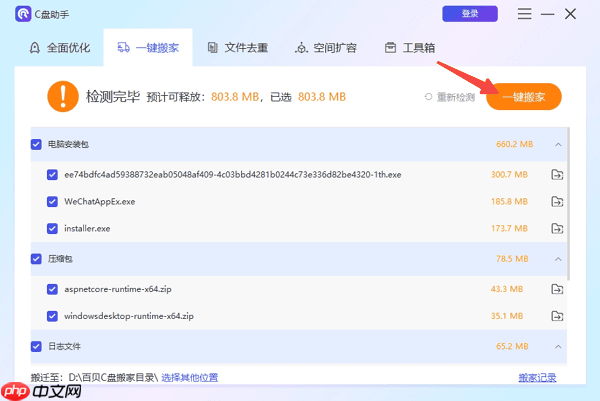
Task: Open the 工具箱 tab
Action: point(408,48)
